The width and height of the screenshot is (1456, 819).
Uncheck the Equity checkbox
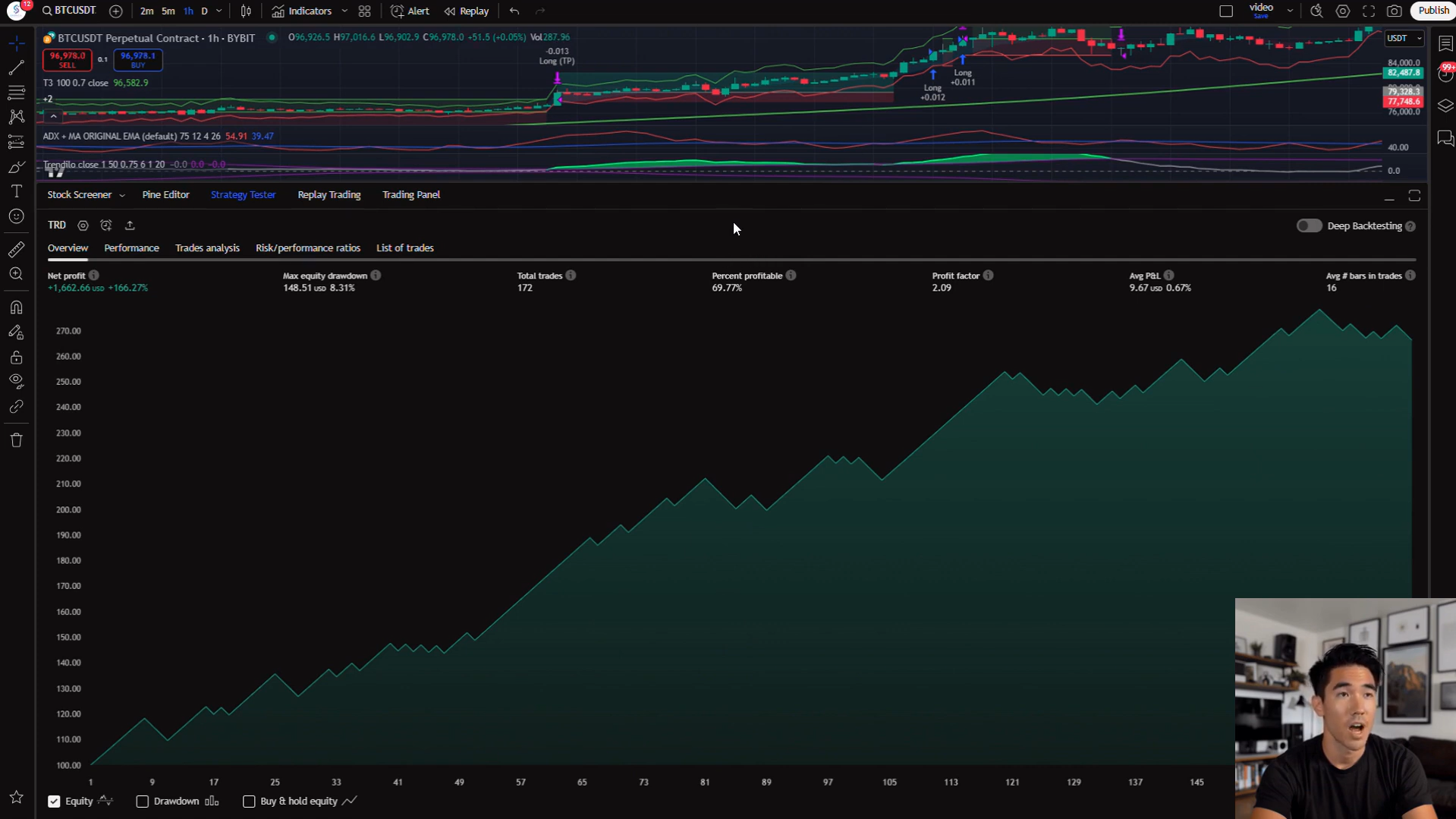(x=54, y=801)
